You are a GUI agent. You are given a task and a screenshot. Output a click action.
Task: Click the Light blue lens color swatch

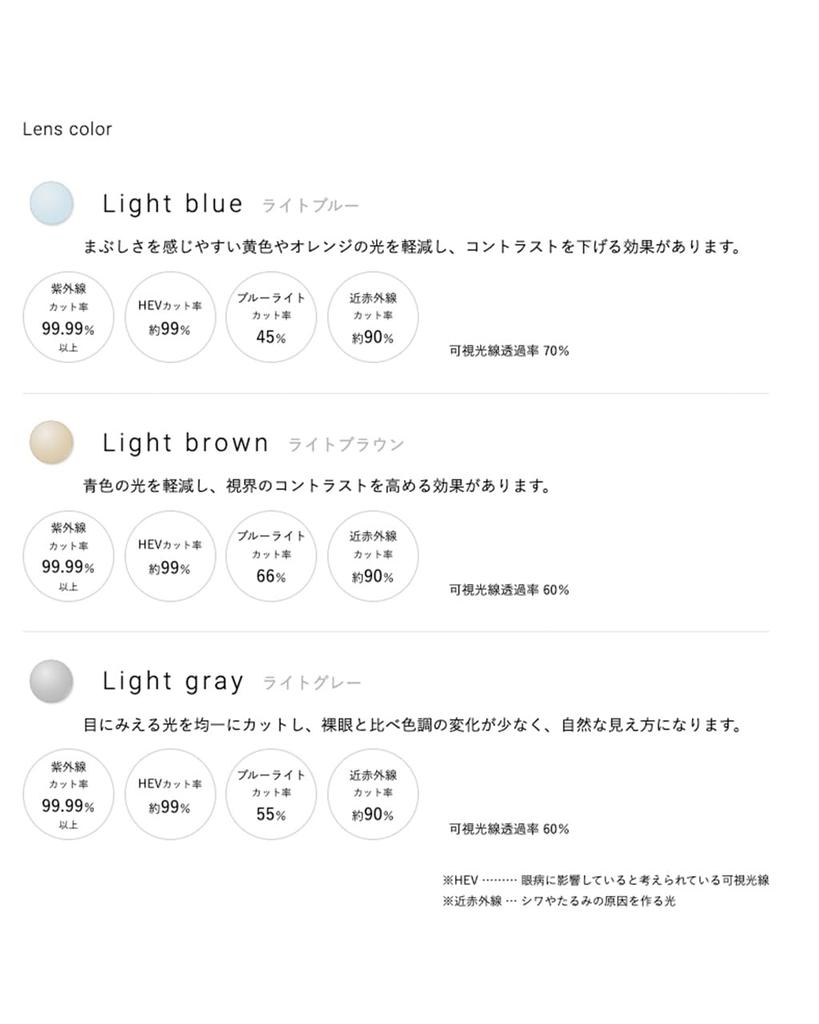click(52, 203)
